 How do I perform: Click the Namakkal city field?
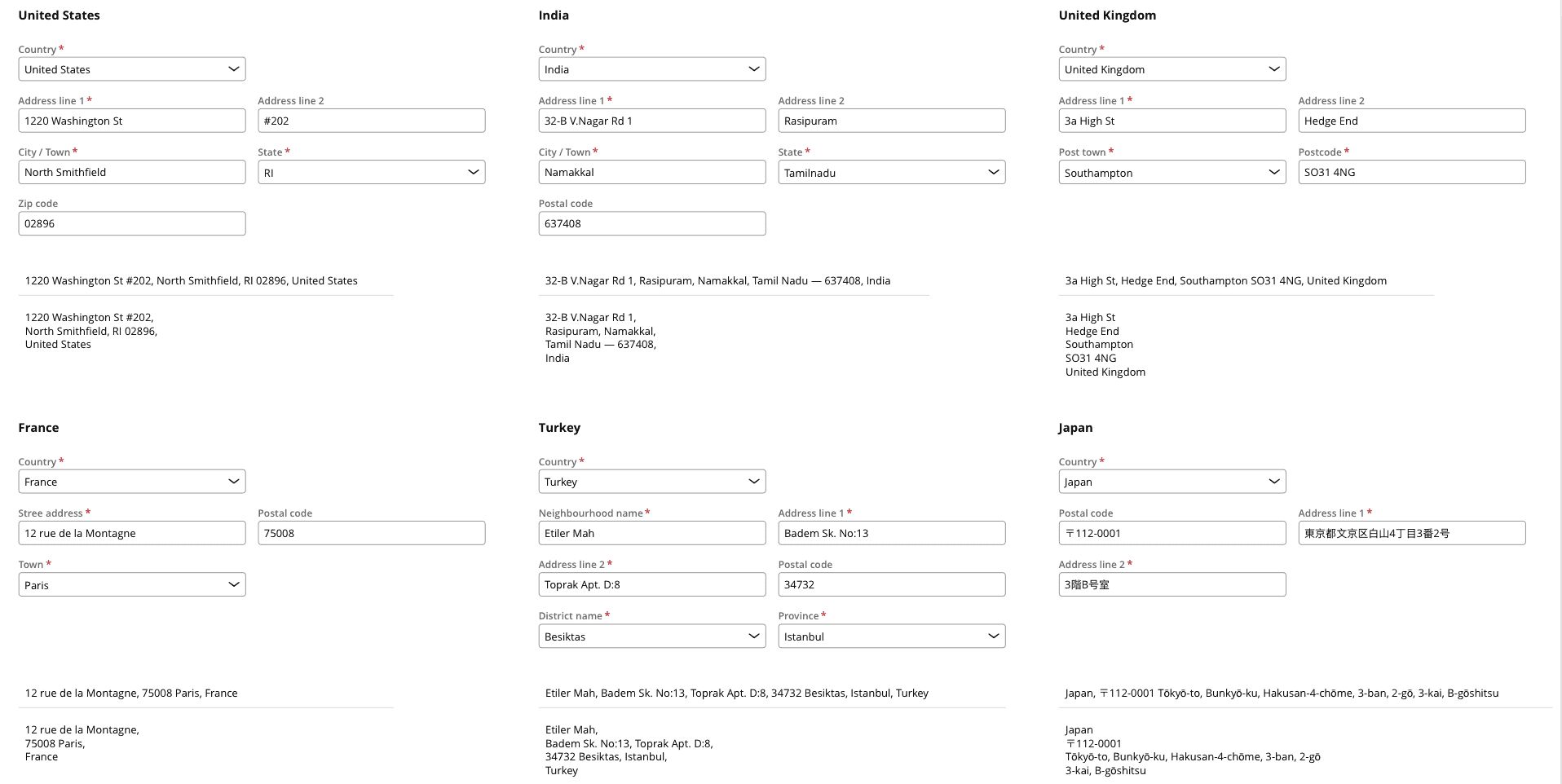tap(652, 172)
